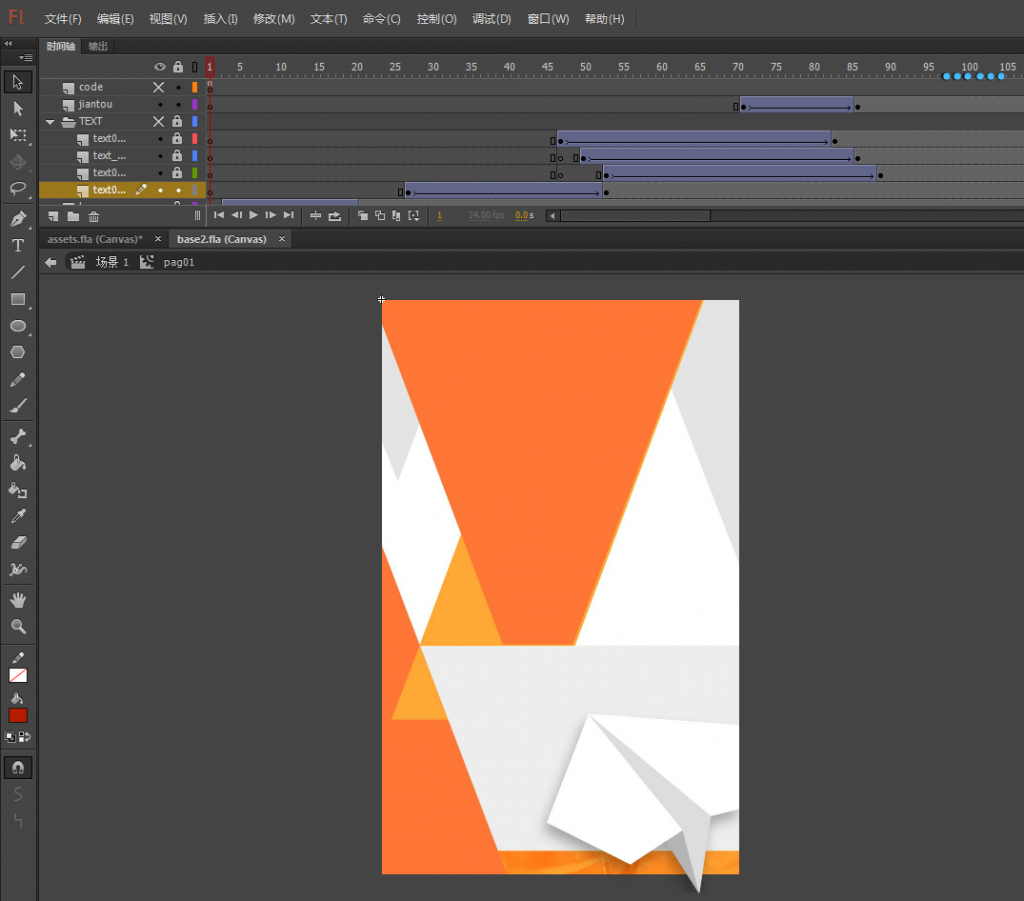Screen dimensions: 1024x901
Task: Toggle visibility of the TEXT folder
Action: pos(158,121)
